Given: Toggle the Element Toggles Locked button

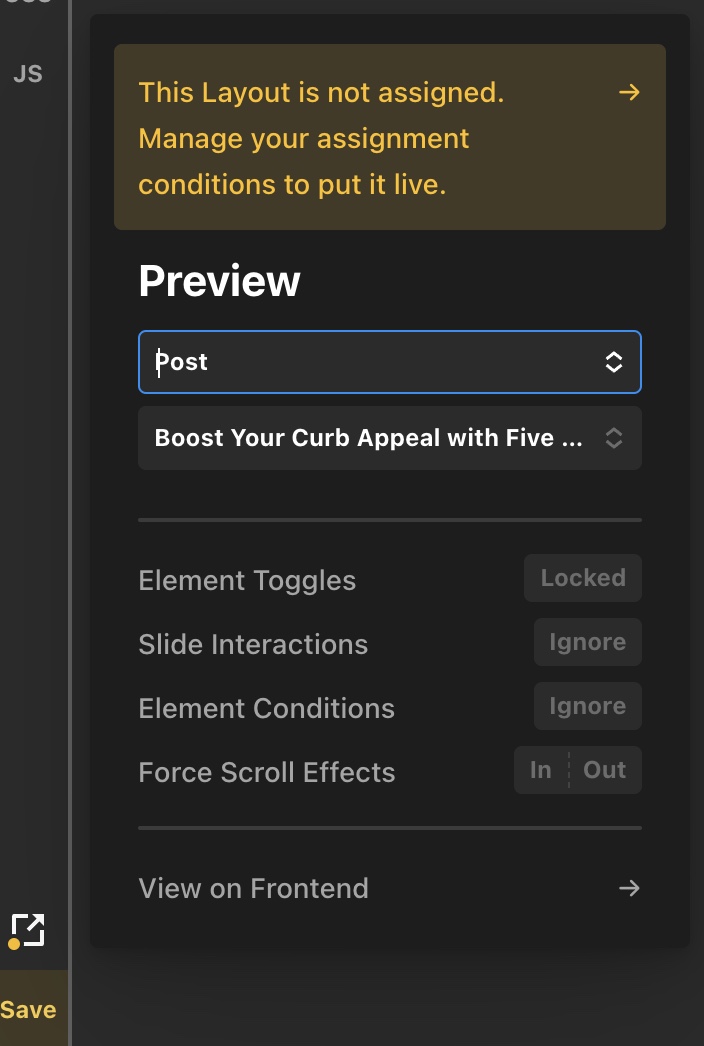Looking at the screenshot, I should [583, 578].
